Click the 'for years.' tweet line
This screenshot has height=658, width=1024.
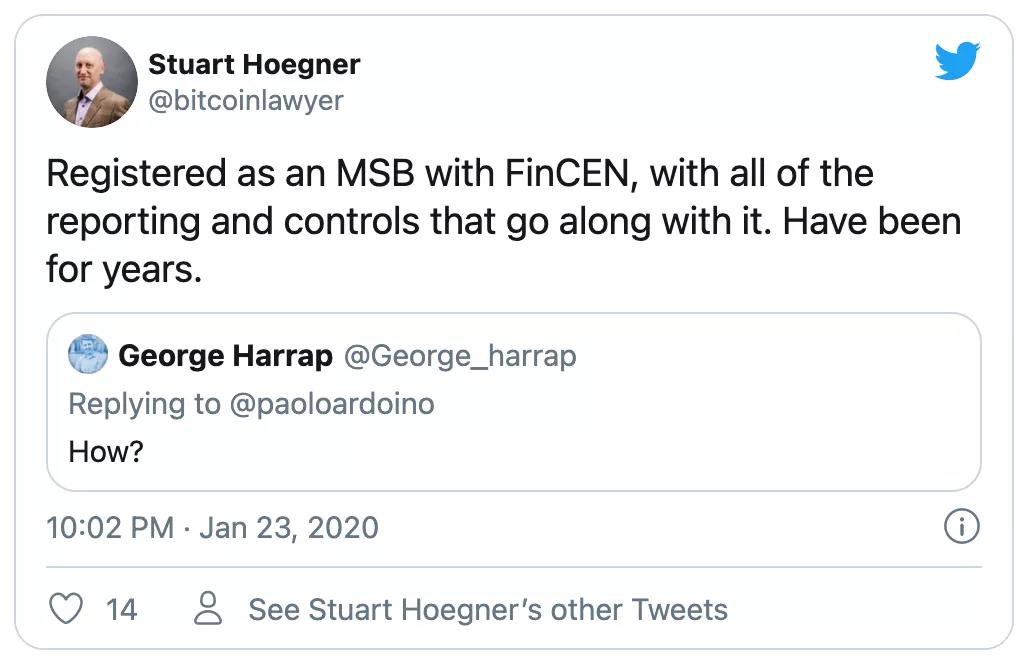(124, 268)
